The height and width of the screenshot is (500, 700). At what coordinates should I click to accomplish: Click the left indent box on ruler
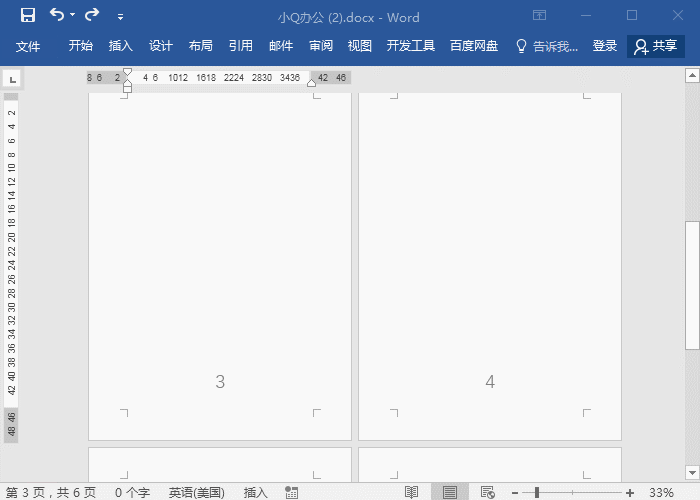pos(127,89)
